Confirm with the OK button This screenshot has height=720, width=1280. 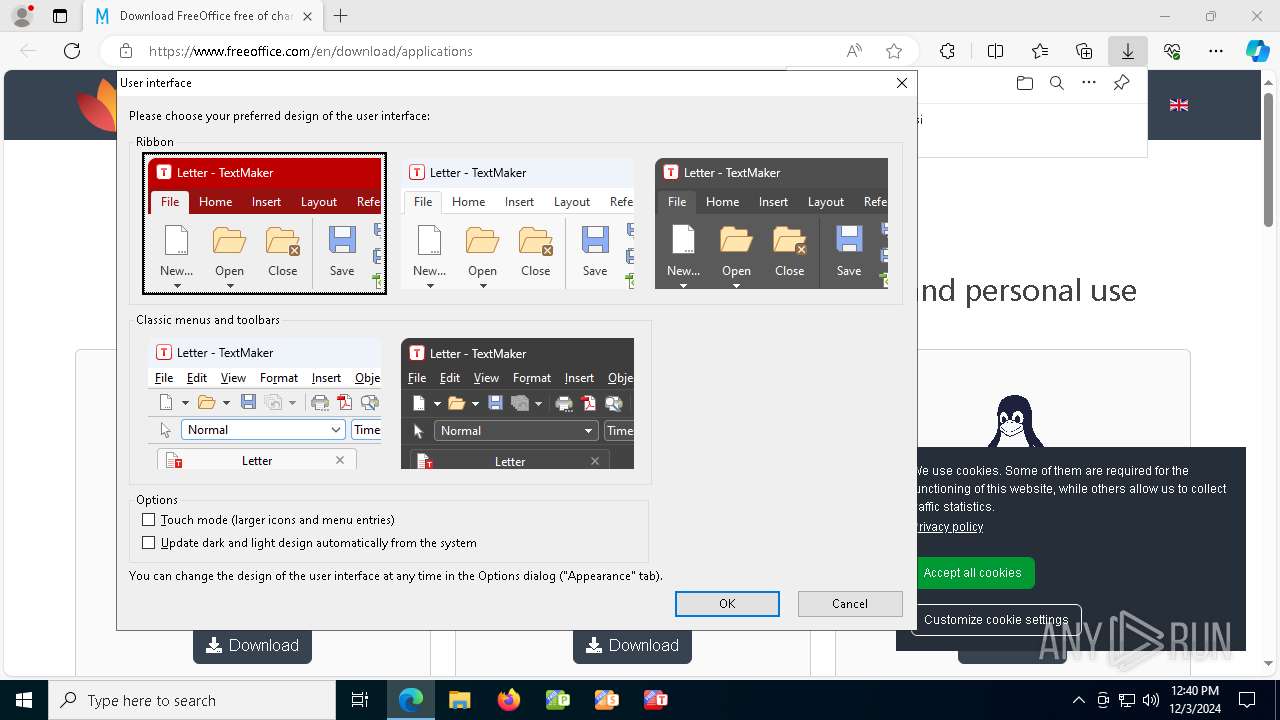coord(727,603)
